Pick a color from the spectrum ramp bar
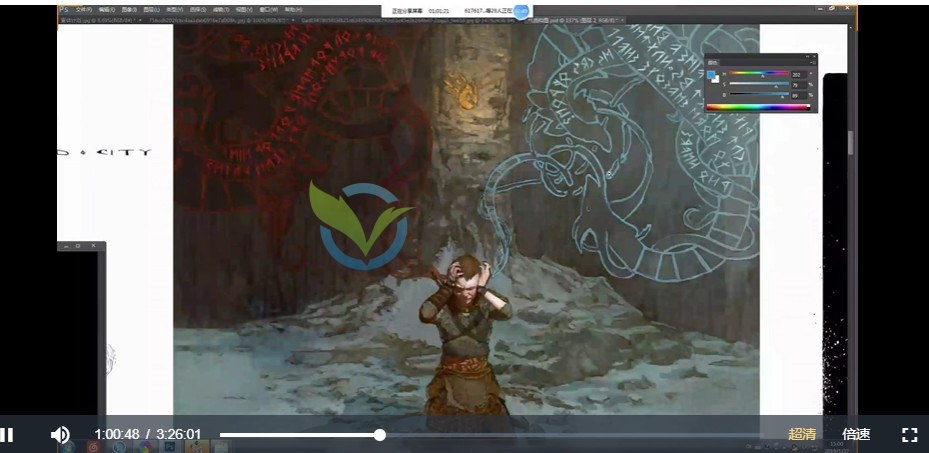This screenshot has height=453, width=929. (757, 107)
